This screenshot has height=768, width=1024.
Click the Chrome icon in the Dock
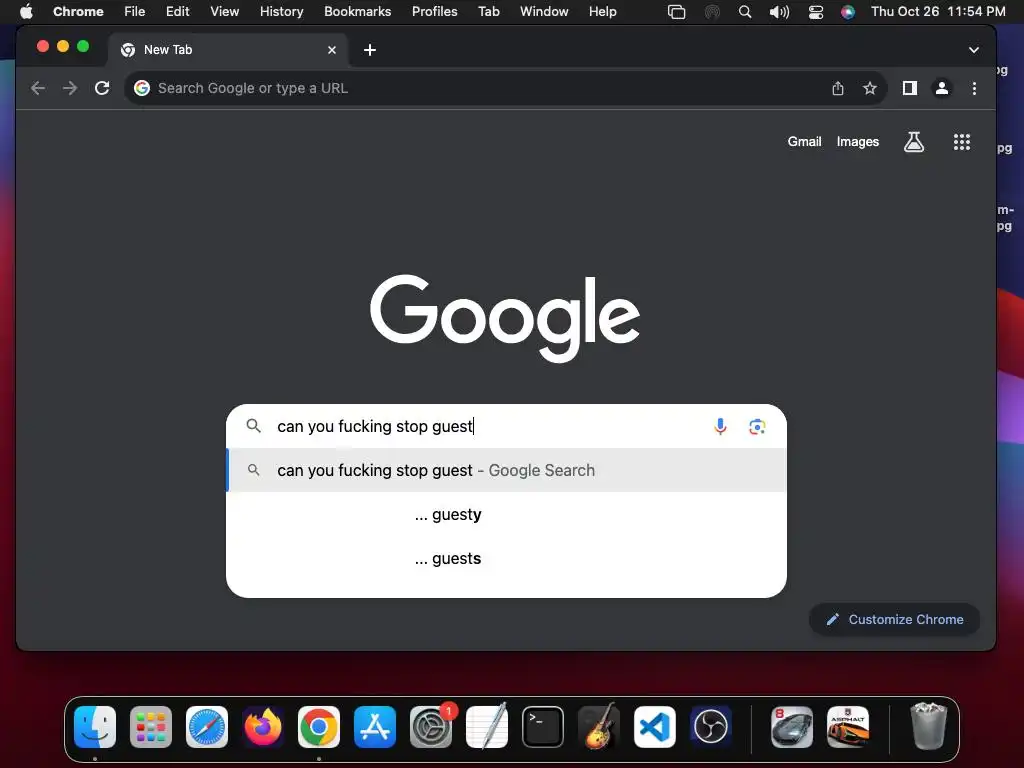[x=319, y=726]
